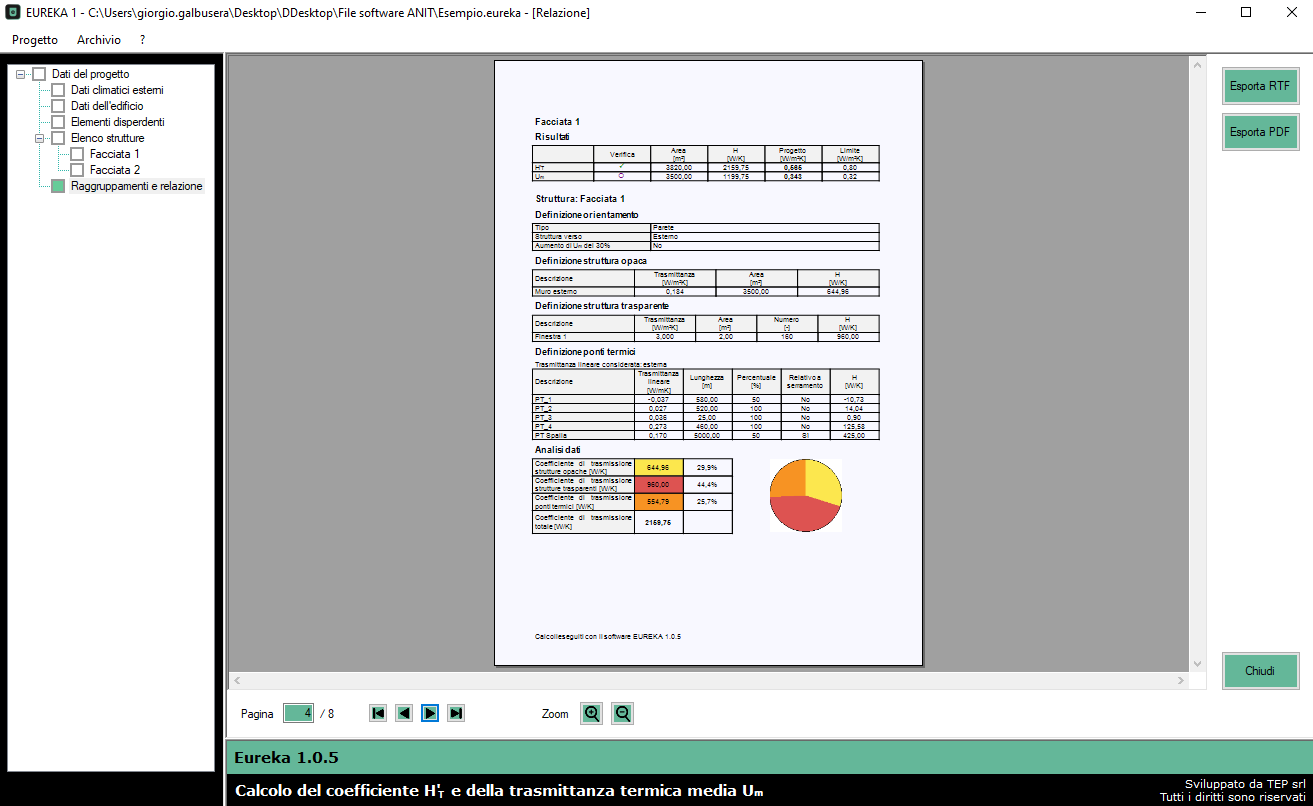
Task: Advance to the next report page
Action: click(430, 713)
